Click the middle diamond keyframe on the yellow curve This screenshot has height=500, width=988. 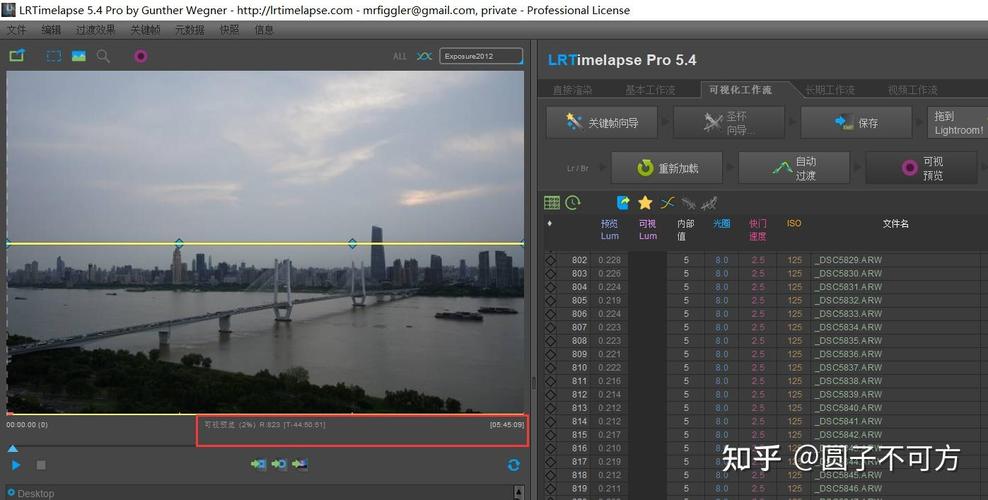(x=352, y=243)
